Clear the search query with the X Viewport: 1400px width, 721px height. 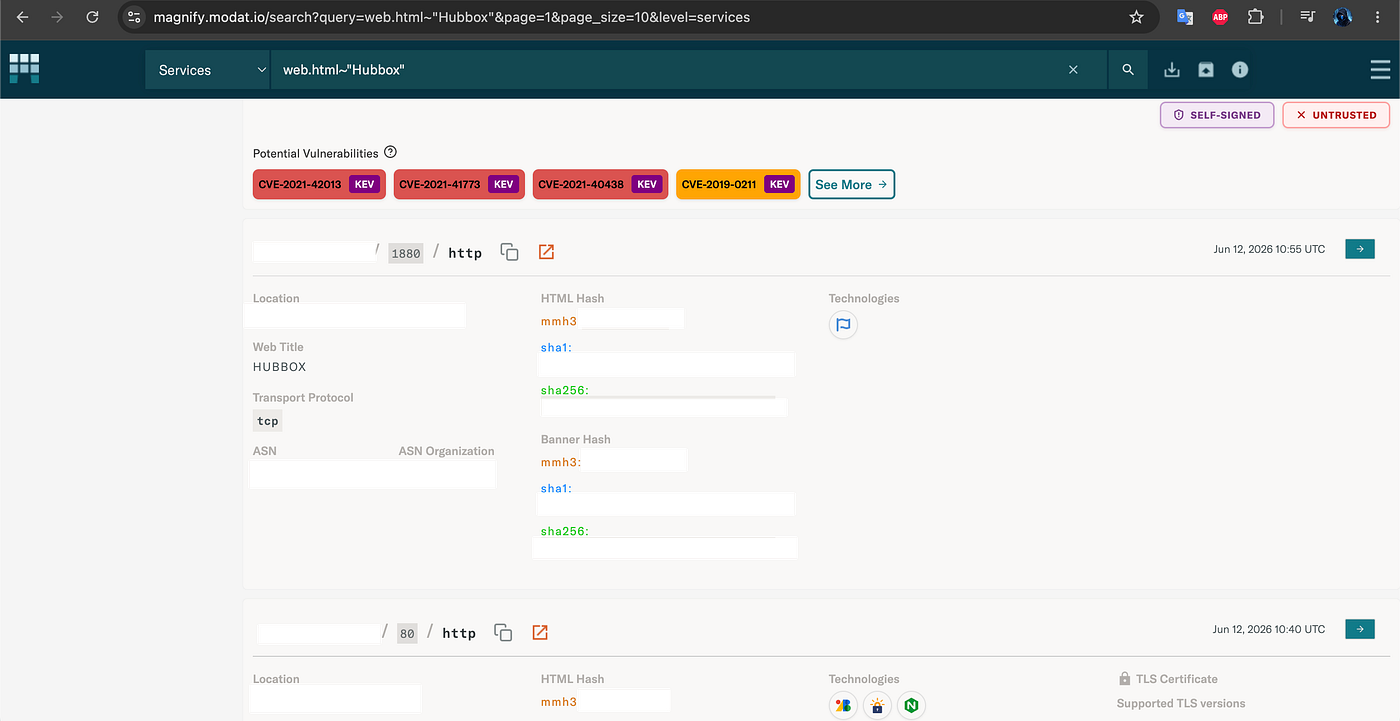coord(1073,70)
